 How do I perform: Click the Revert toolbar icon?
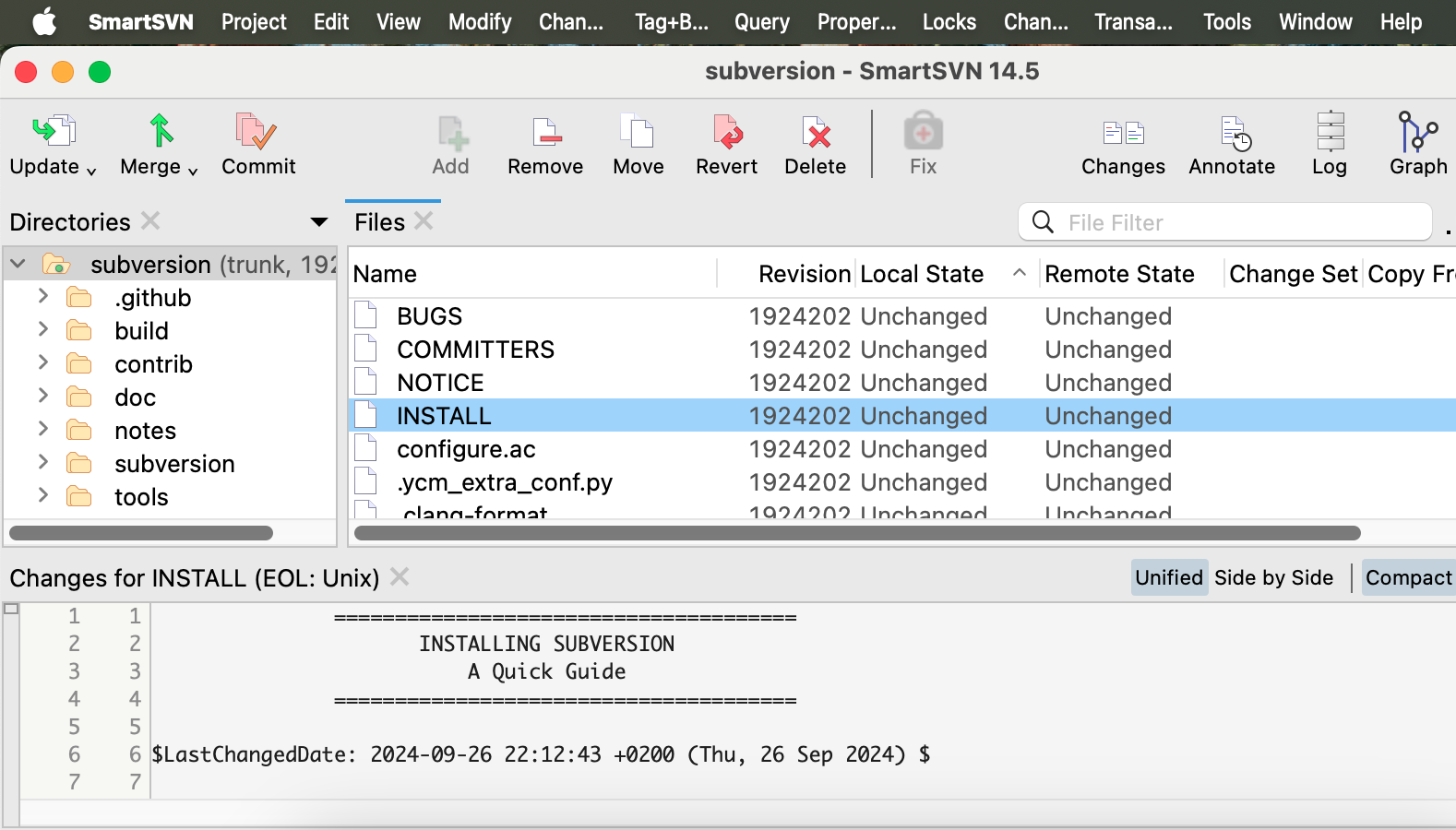click(x=726, y=133)
